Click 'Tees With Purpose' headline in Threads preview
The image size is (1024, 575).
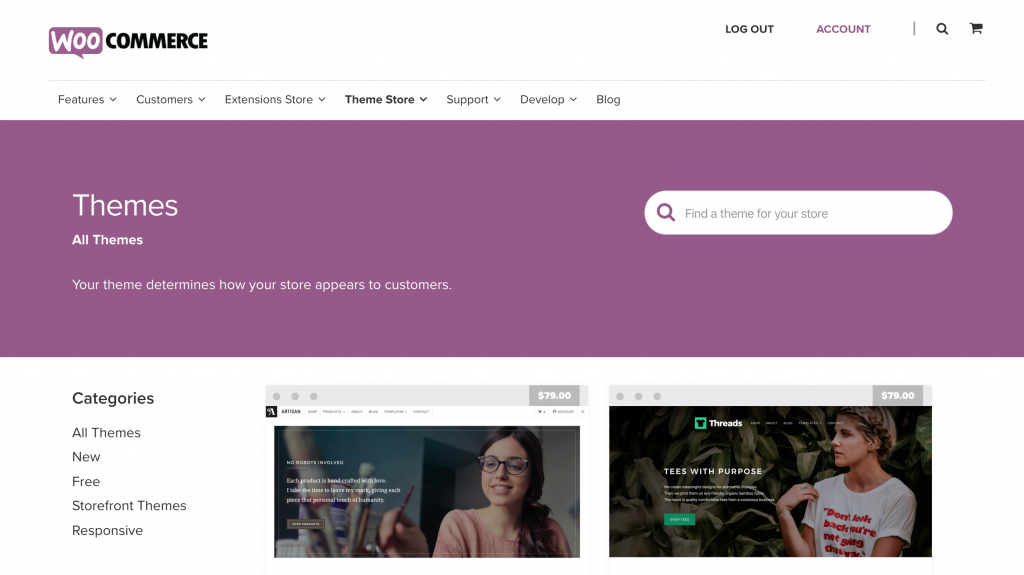pyautogui.click(x=713, y=471)
